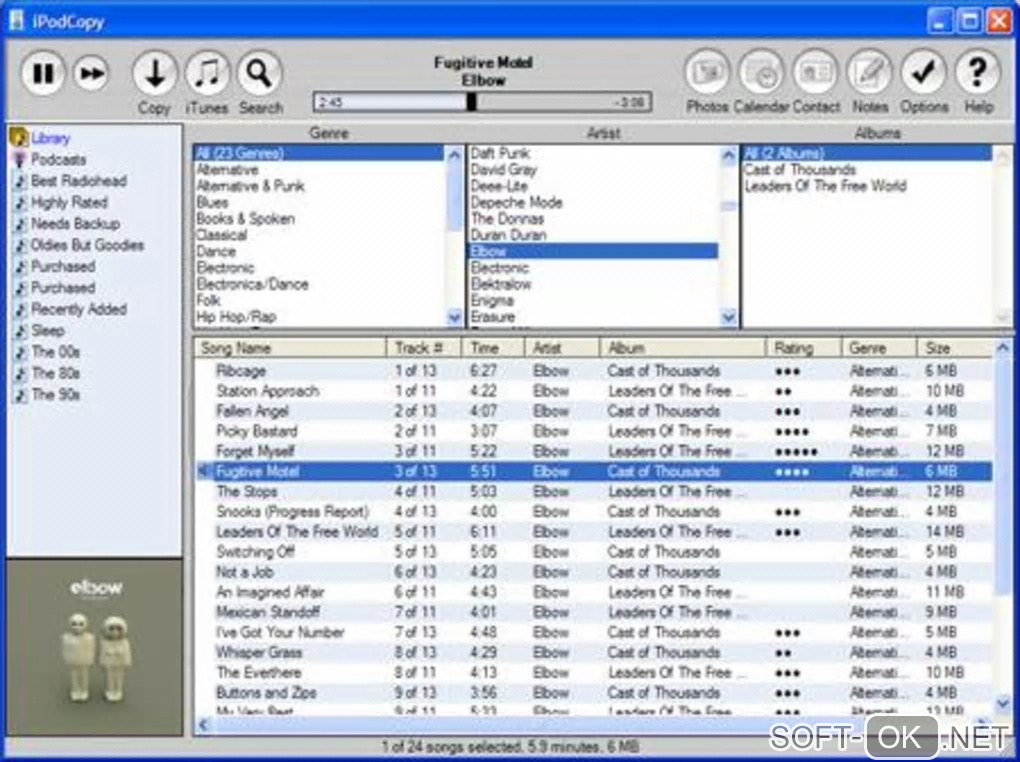
Task: Open The 80s playlist
Action: [55, 374]
